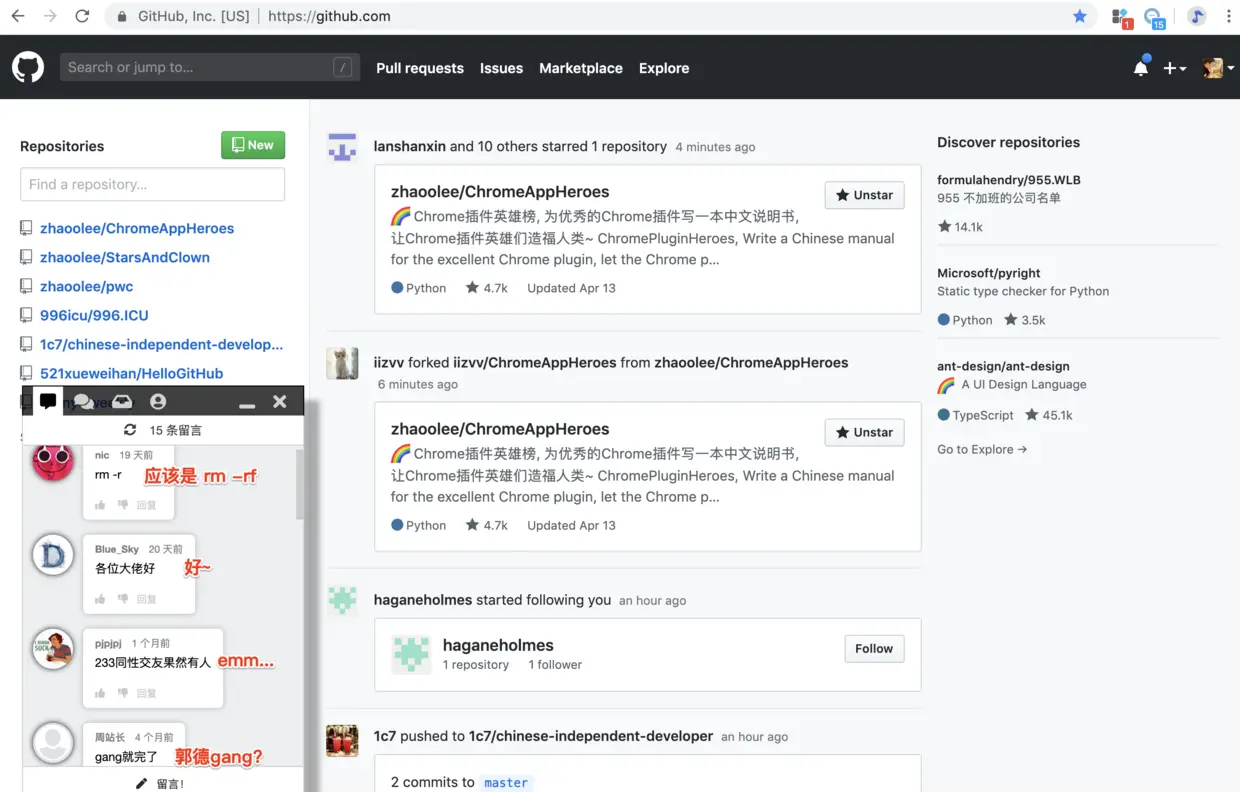Open Go to Explore link

(982, 449)
